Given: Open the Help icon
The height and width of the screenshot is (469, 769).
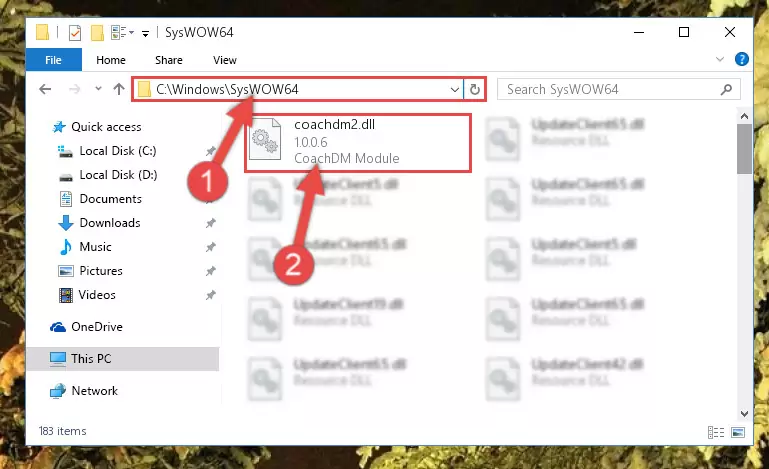Looking at the screenshot, I should (x=742, y=59).
